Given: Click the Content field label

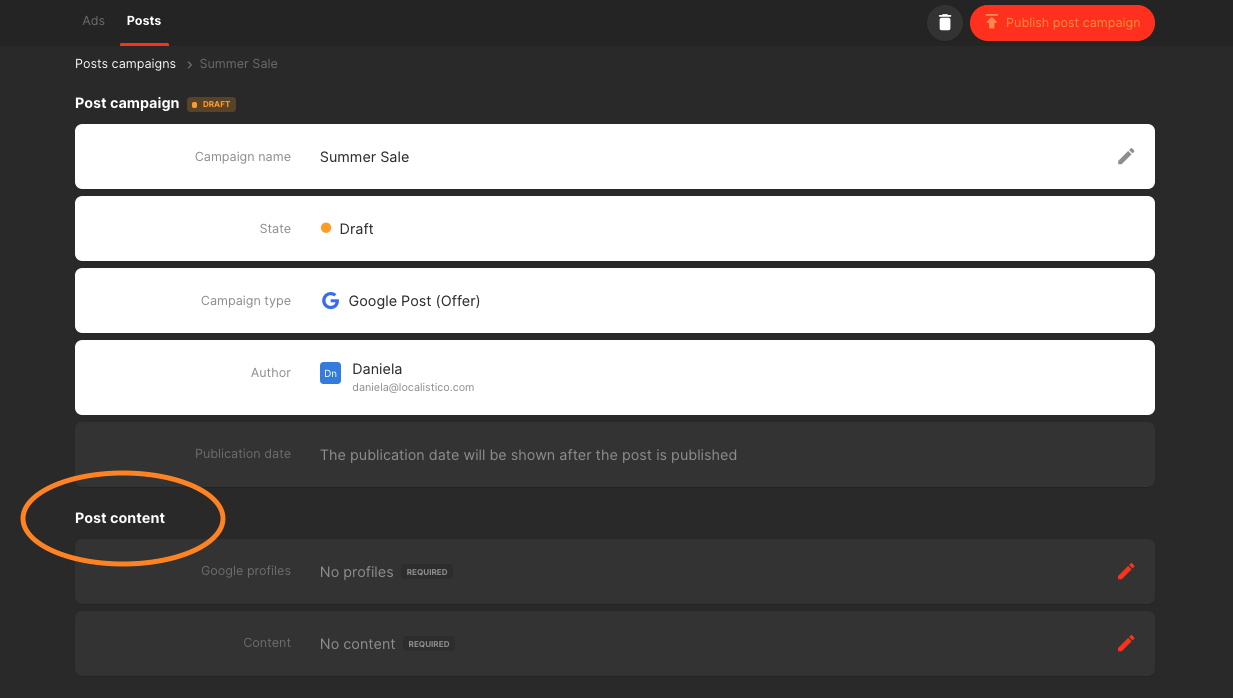Looking at the screenshot, I should (267, 643).
